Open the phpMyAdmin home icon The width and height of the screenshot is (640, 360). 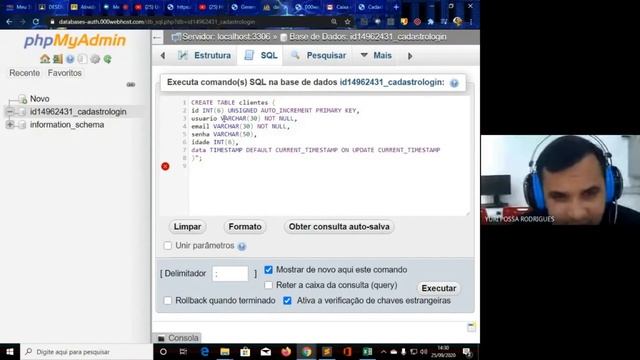tap(45, 59)
